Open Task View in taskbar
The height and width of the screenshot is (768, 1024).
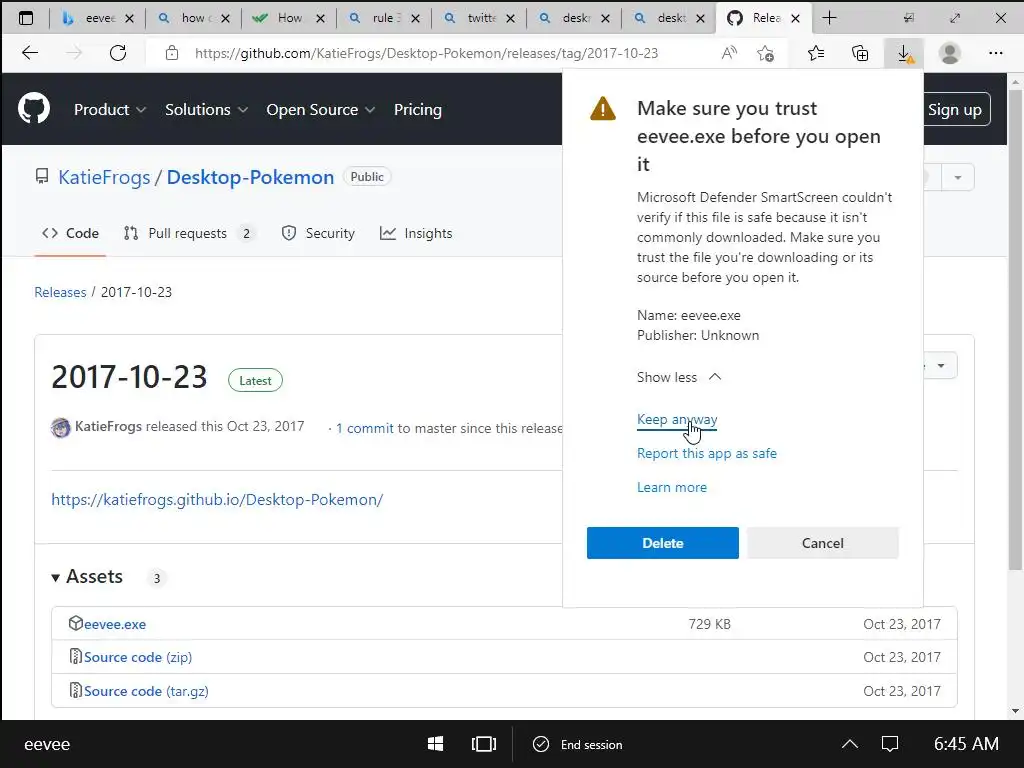(483, 744)
